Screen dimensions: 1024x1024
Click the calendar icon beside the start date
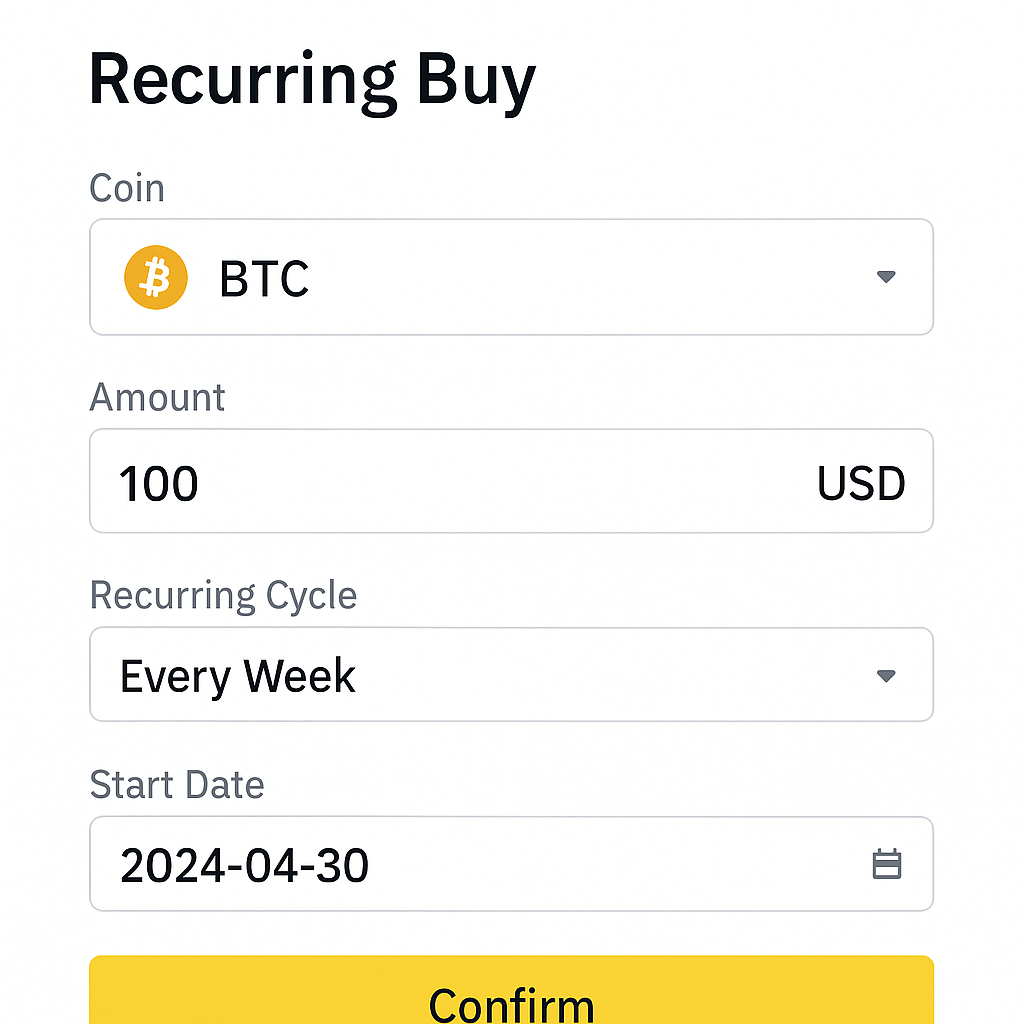(888, 863)
